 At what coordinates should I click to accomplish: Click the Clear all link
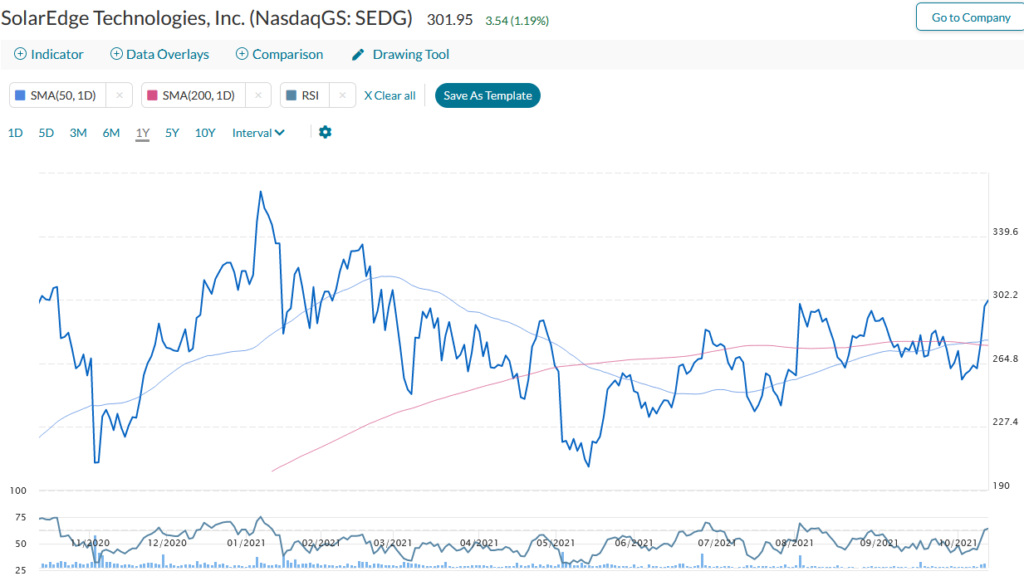390,95
